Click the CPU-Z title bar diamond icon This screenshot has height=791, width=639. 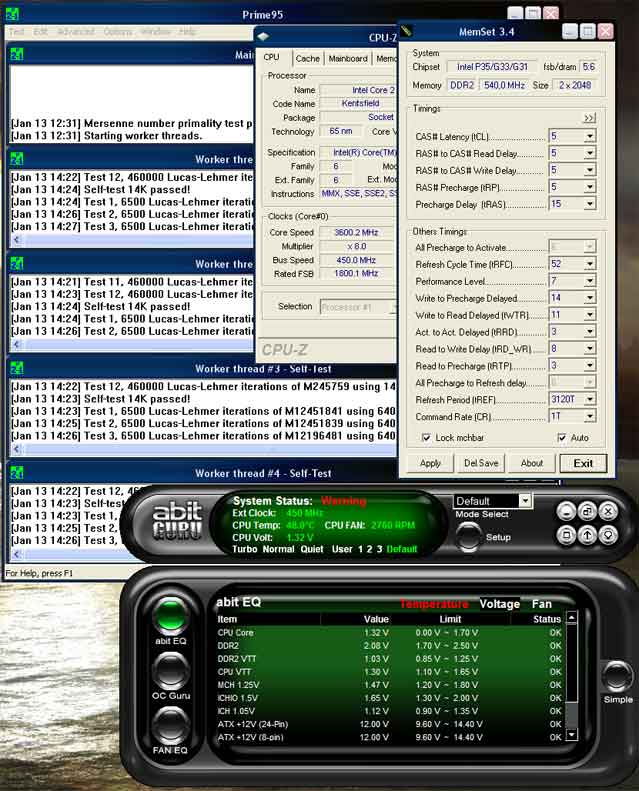263,36
